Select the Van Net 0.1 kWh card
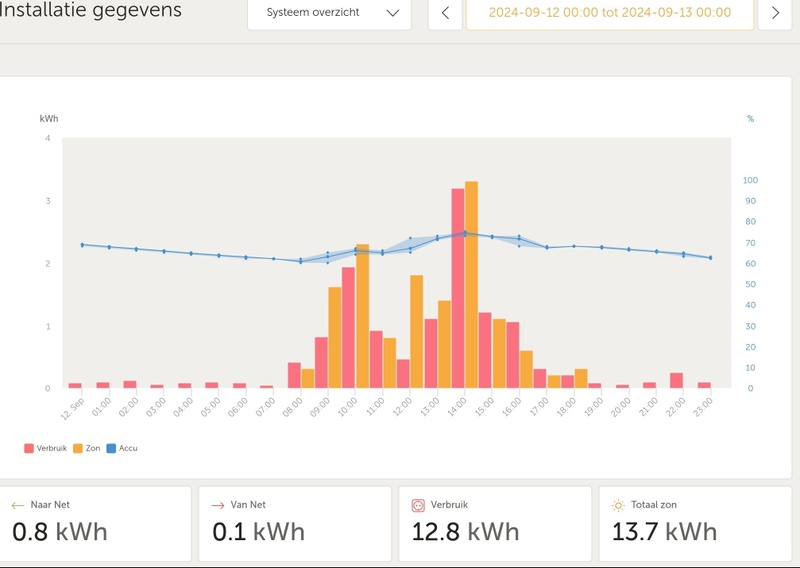Screen dimensions: 800x568 coord(294,523)
